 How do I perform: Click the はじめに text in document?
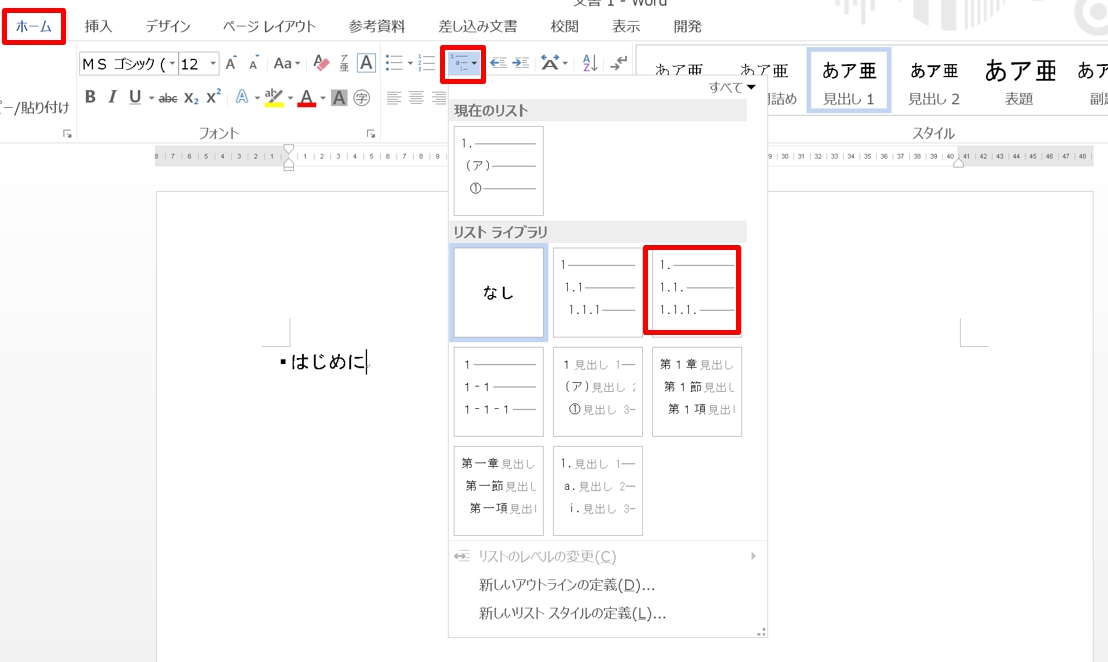pyautogui.click(x=329, y=362)
